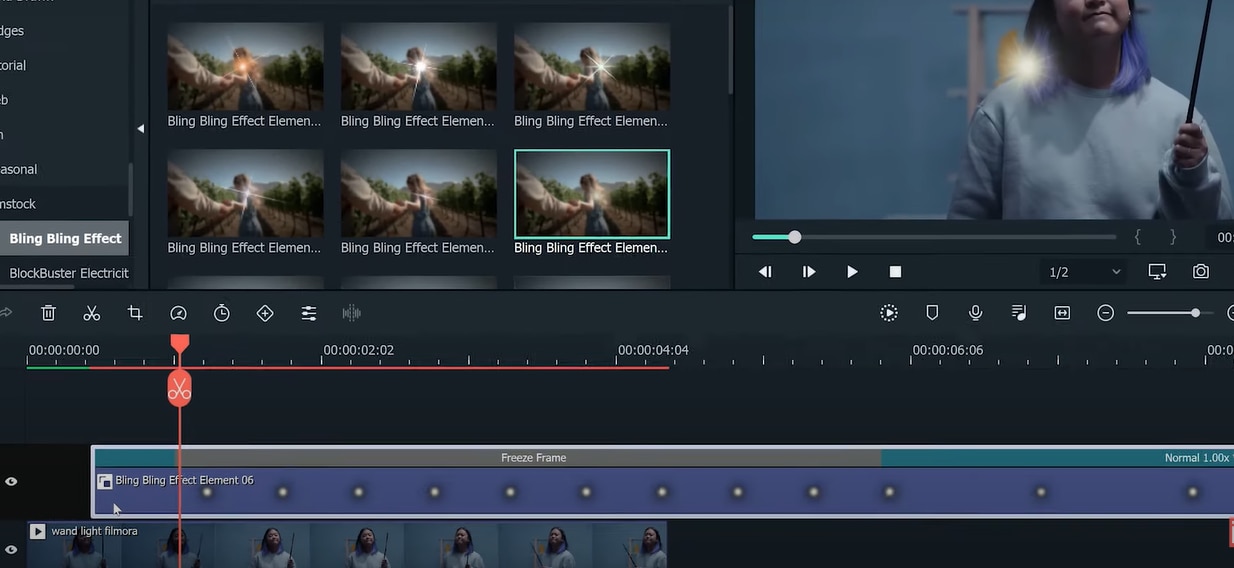Stop playback with the square Stop button
1234x568 pixels.
pos(895,272)
